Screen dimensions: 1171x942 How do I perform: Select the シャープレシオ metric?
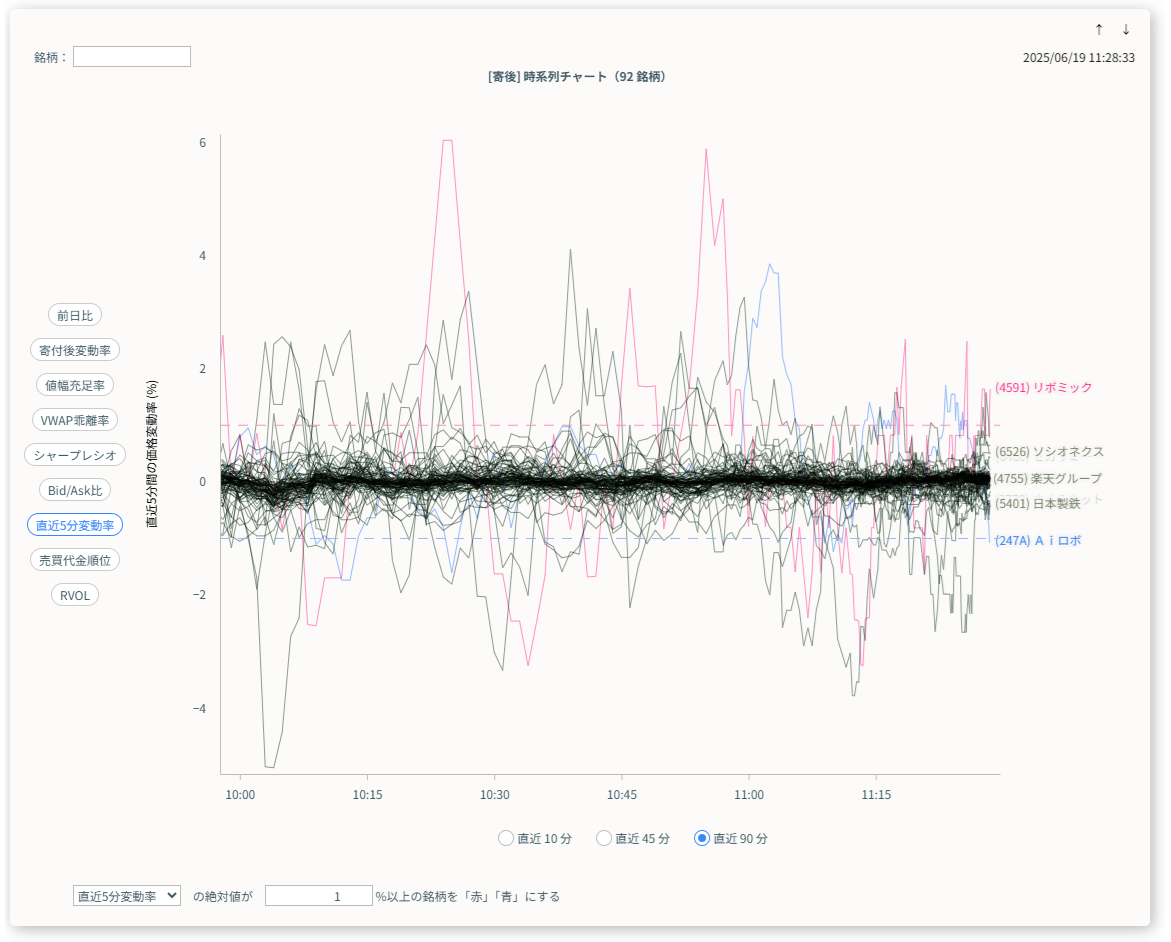tap(75, 455)
